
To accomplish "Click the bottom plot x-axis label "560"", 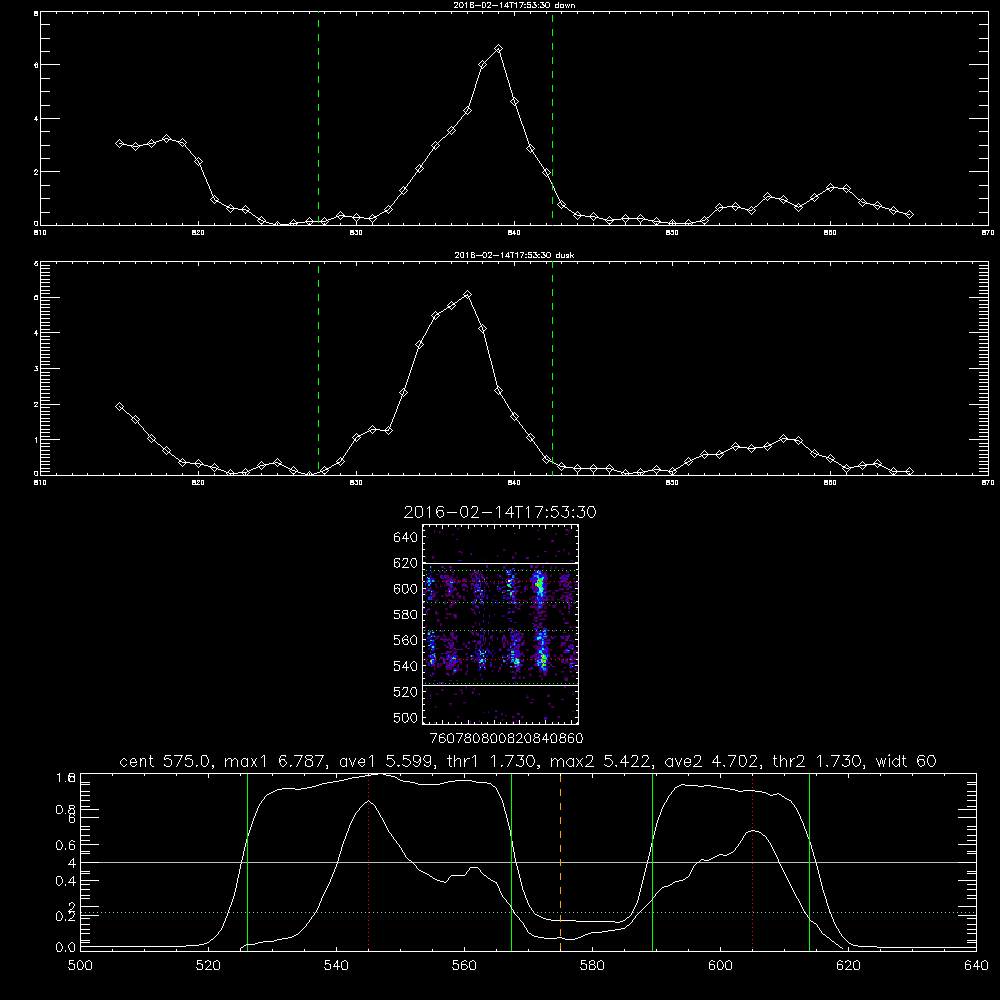I will [464, 966].
